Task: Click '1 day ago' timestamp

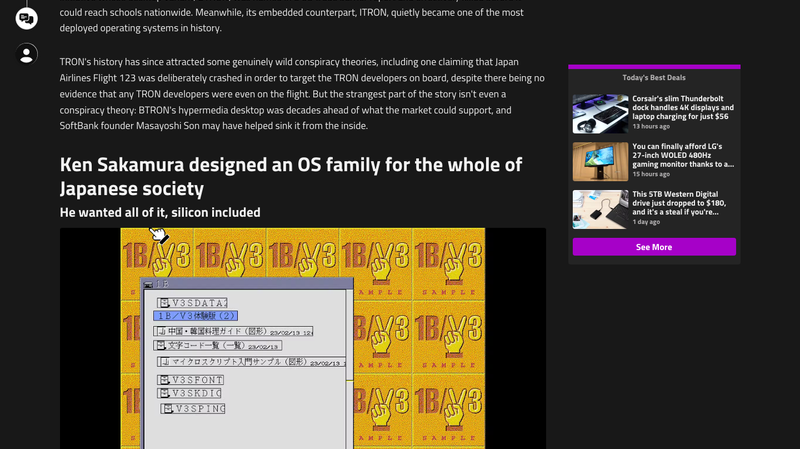Action: 646,222
